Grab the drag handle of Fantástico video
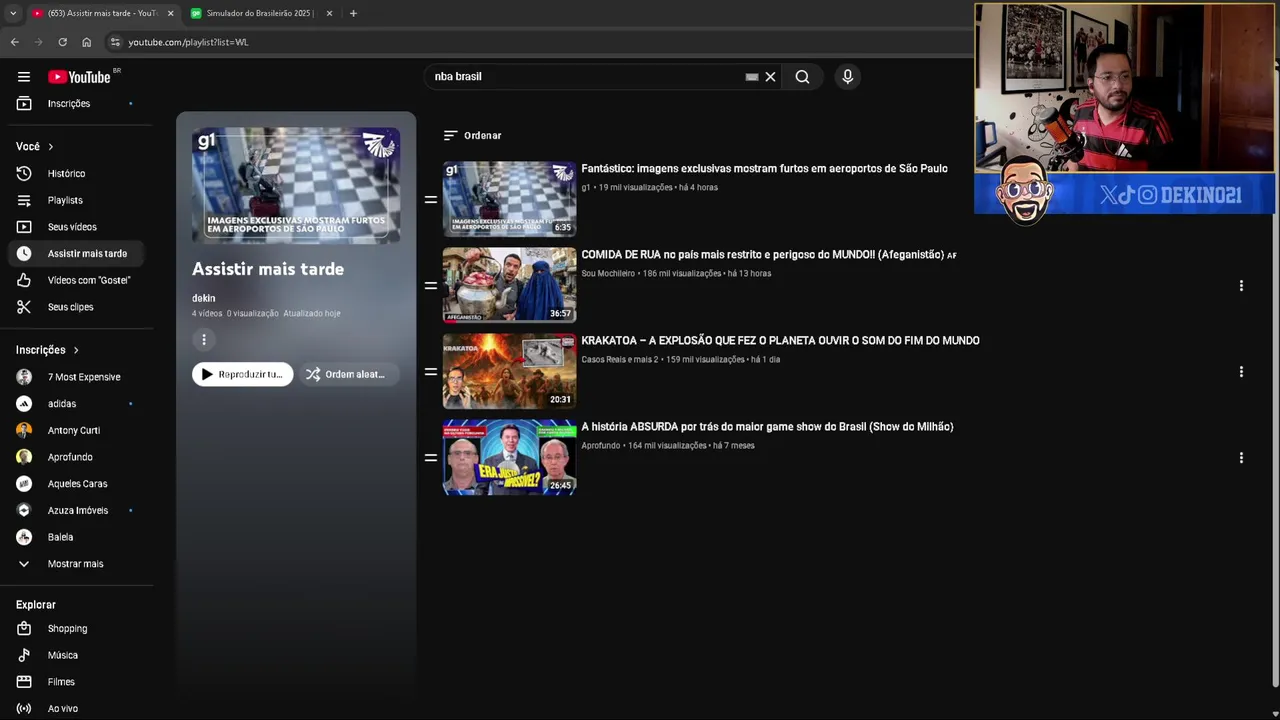The height and width of the screenshot is (720, 1280). 431,199
